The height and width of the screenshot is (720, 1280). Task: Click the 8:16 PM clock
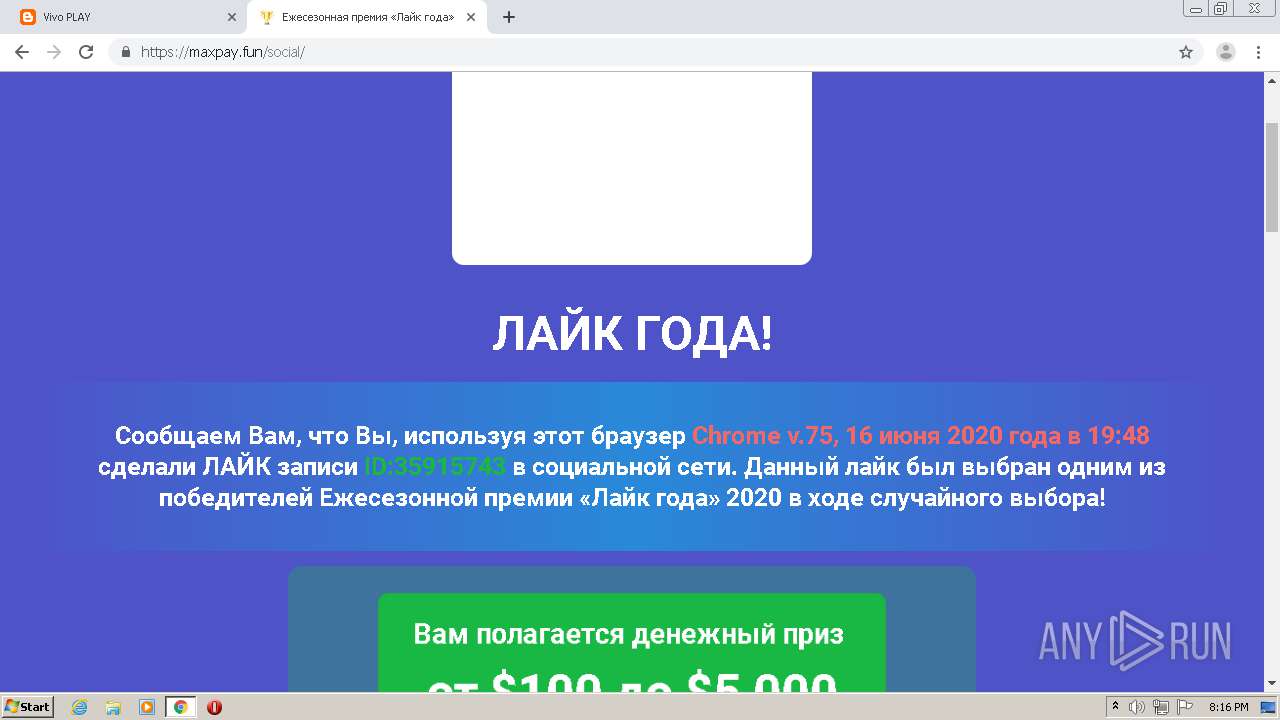[x=1229, y=707]
